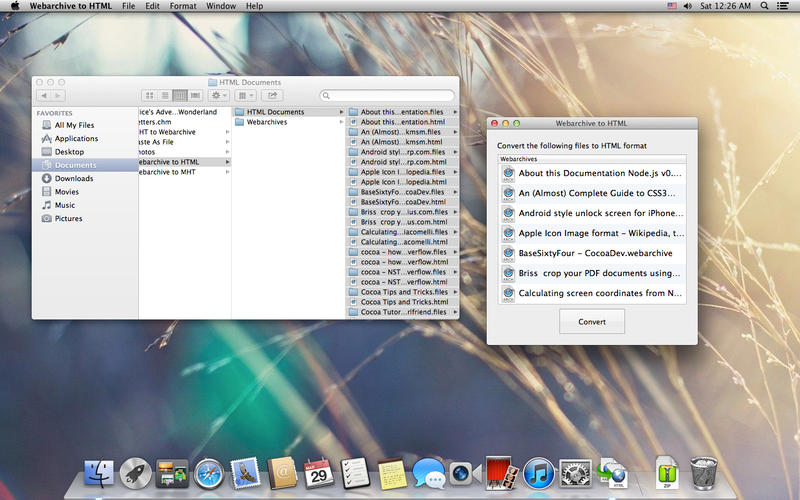This screenshot has height=500, width=800.
Task: Launch iTunes from the Dock
Action: coord(539,473)
